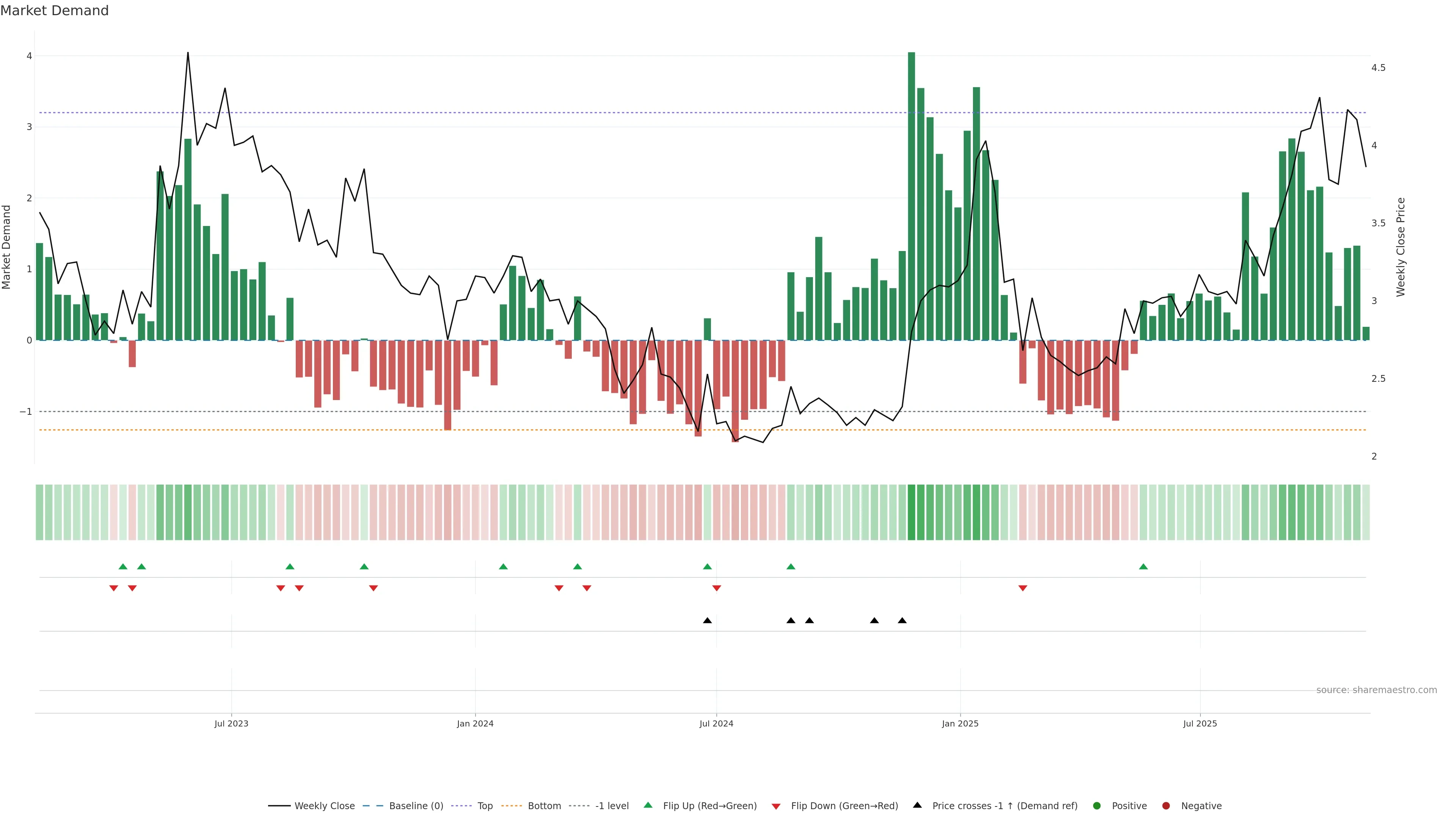Hide the Top dotted line series
This screenshot has width=1456, height=819.
[485, 806]
